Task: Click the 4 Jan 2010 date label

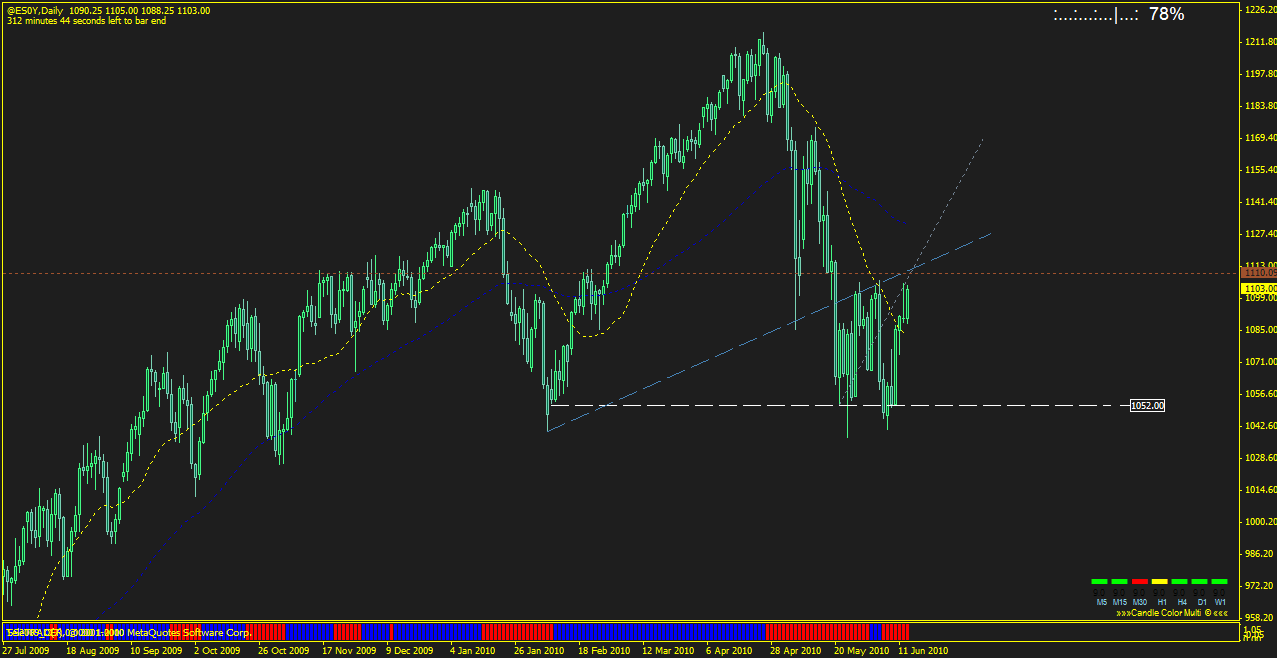Action: [x=472, y=650]
